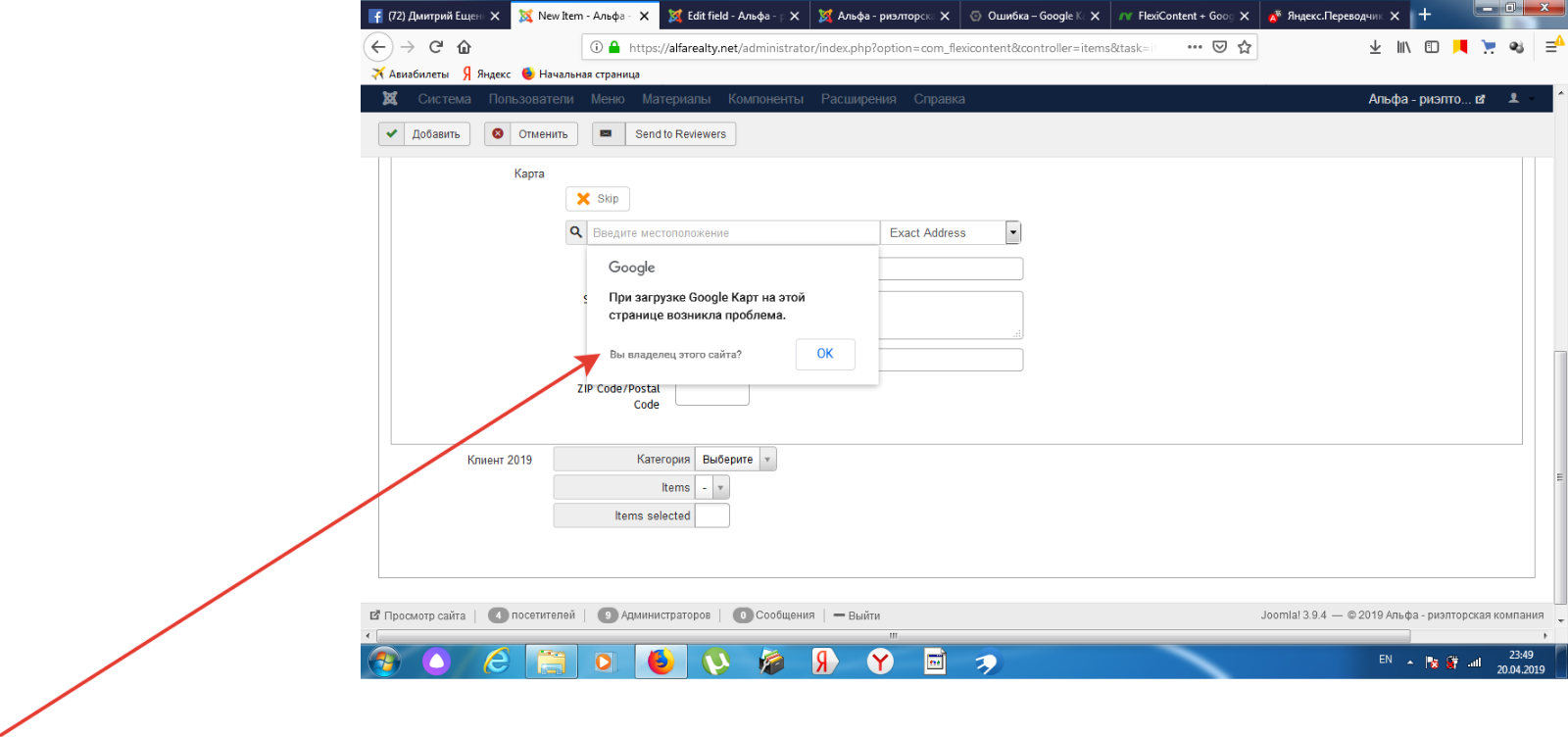Open the Firefox downloads arrow
The height and width of the screenshot is (737, 1568).
pos(1375,47)
